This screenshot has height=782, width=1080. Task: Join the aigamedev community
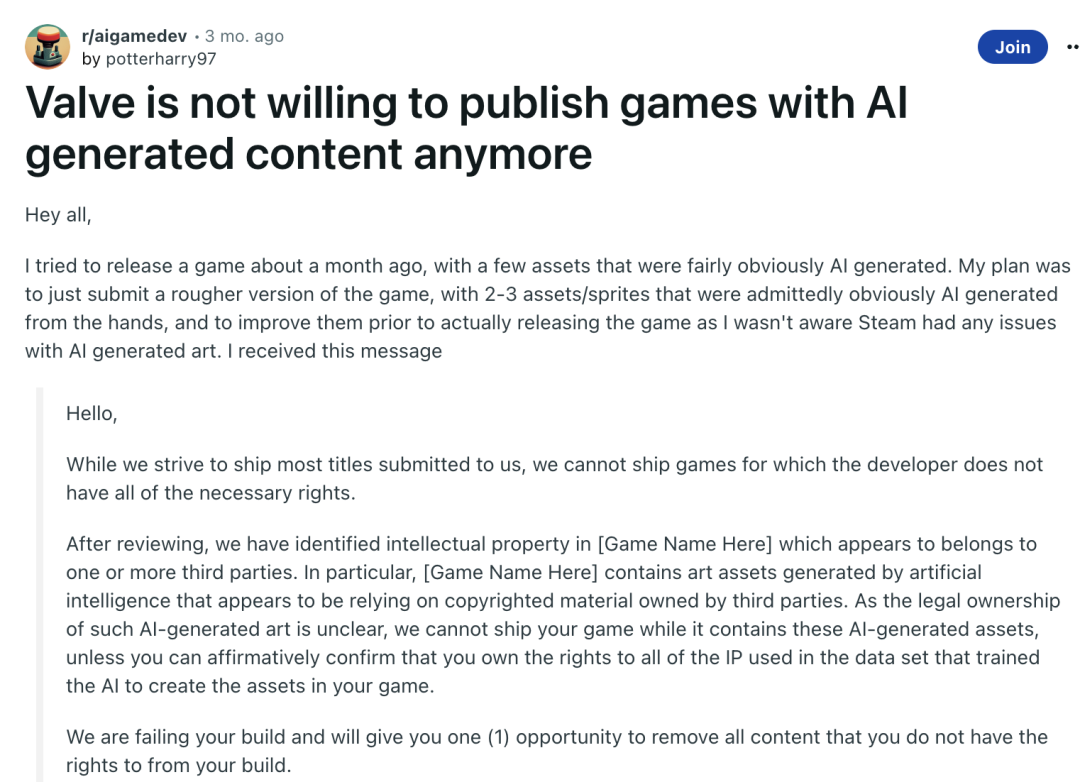[x=1012, y=47]
